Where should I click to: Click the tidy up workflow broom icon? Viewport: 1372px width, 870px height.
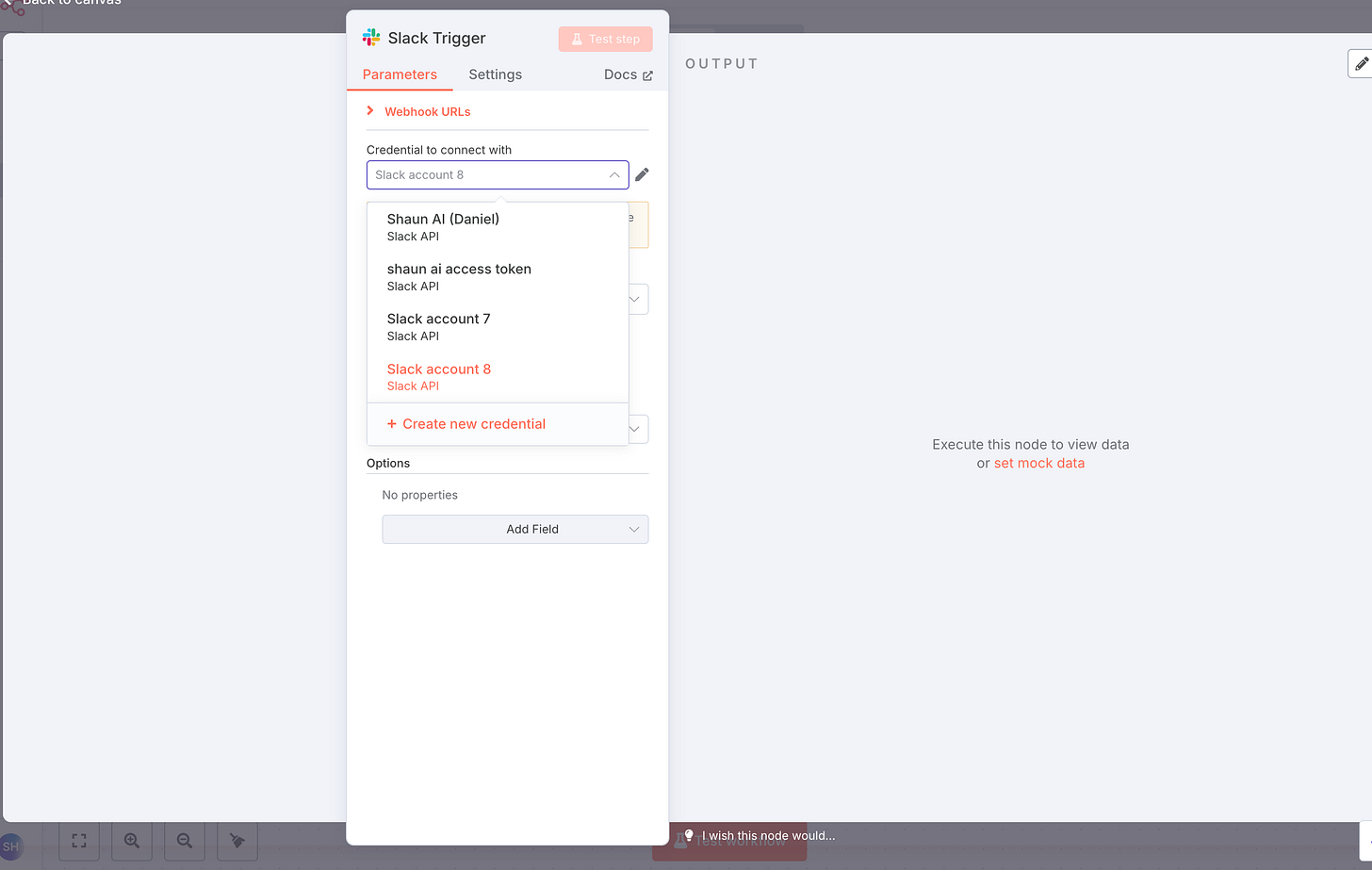click(237, 841)
